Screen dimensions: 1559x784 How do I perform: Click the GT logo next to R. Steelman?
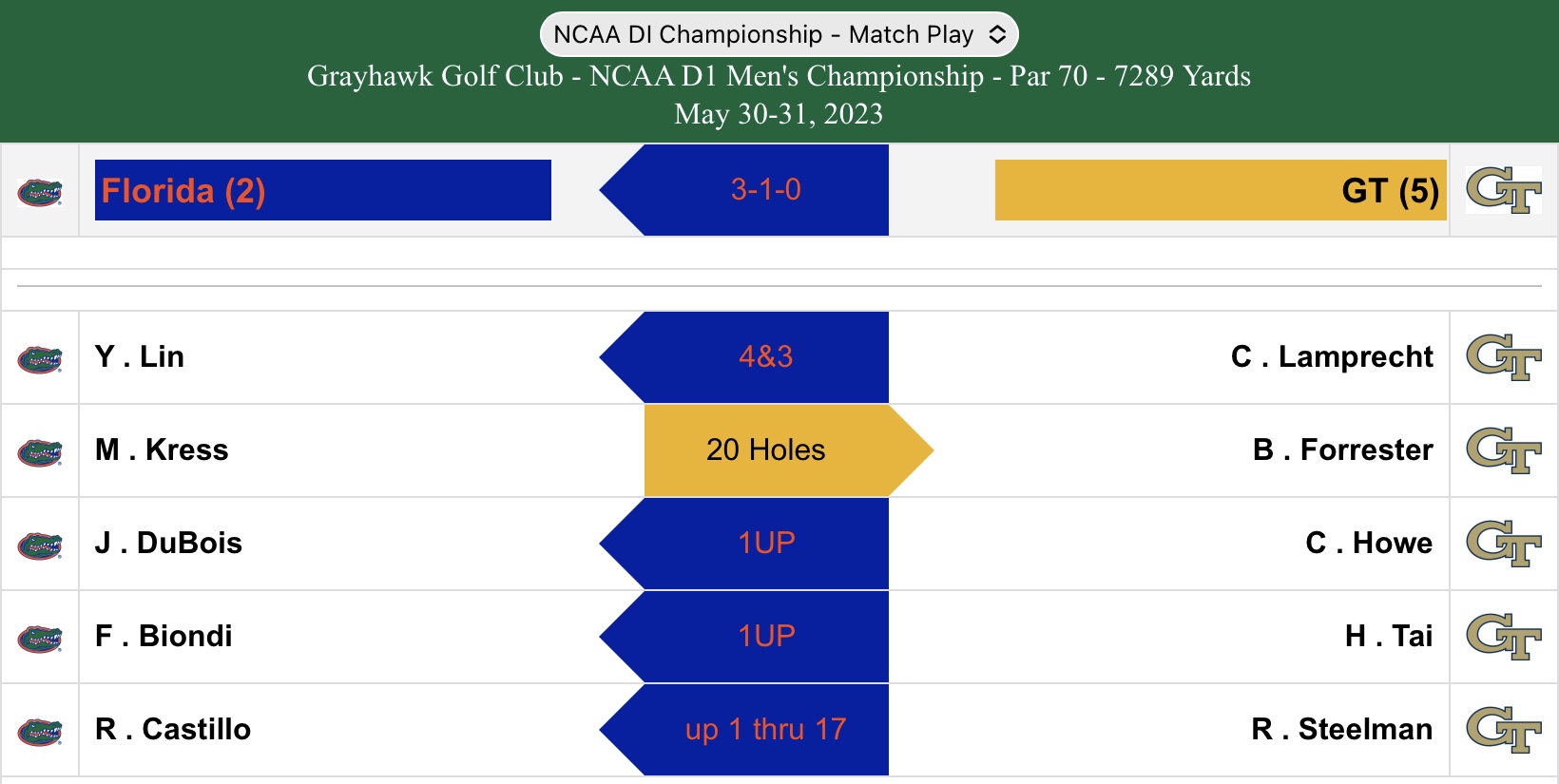[x=1503, y=730]
